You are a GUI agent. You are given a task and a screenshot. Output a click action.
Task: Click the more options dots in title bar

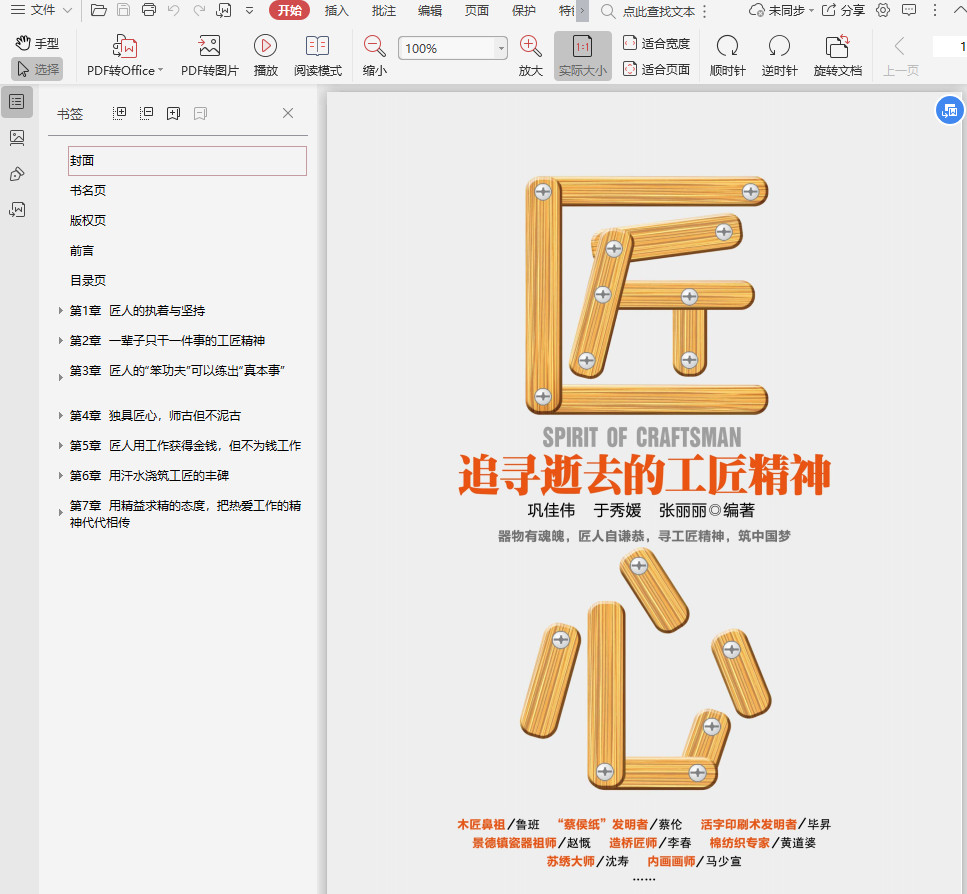click(935, 10)
